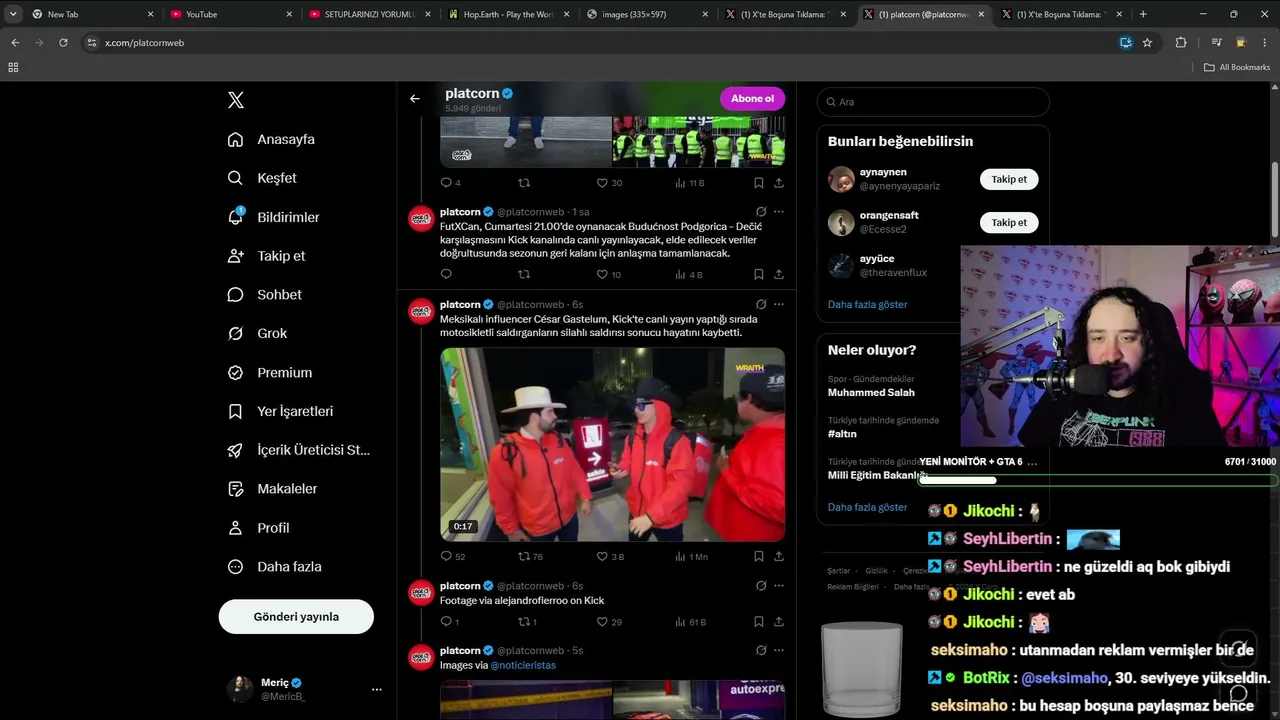1280x720 pixels.
Task: Open more options on the César Gastelum post
Action: pyautogui.click(x=779, y=304)
